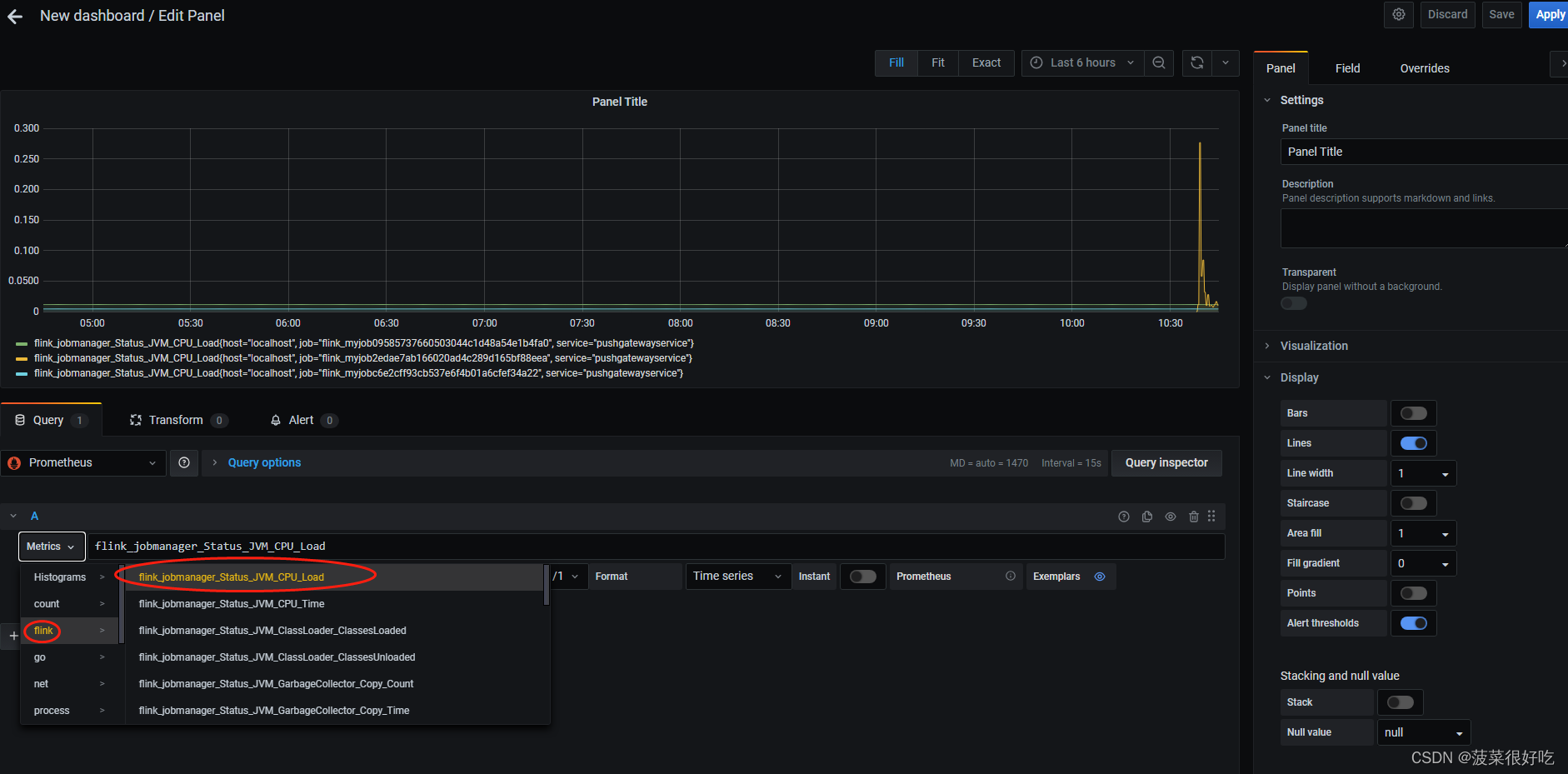Toggle the Transparent background switch
Viewport: 1568px width, 774px height.
pyautogui.click(x=1294, y=303)
